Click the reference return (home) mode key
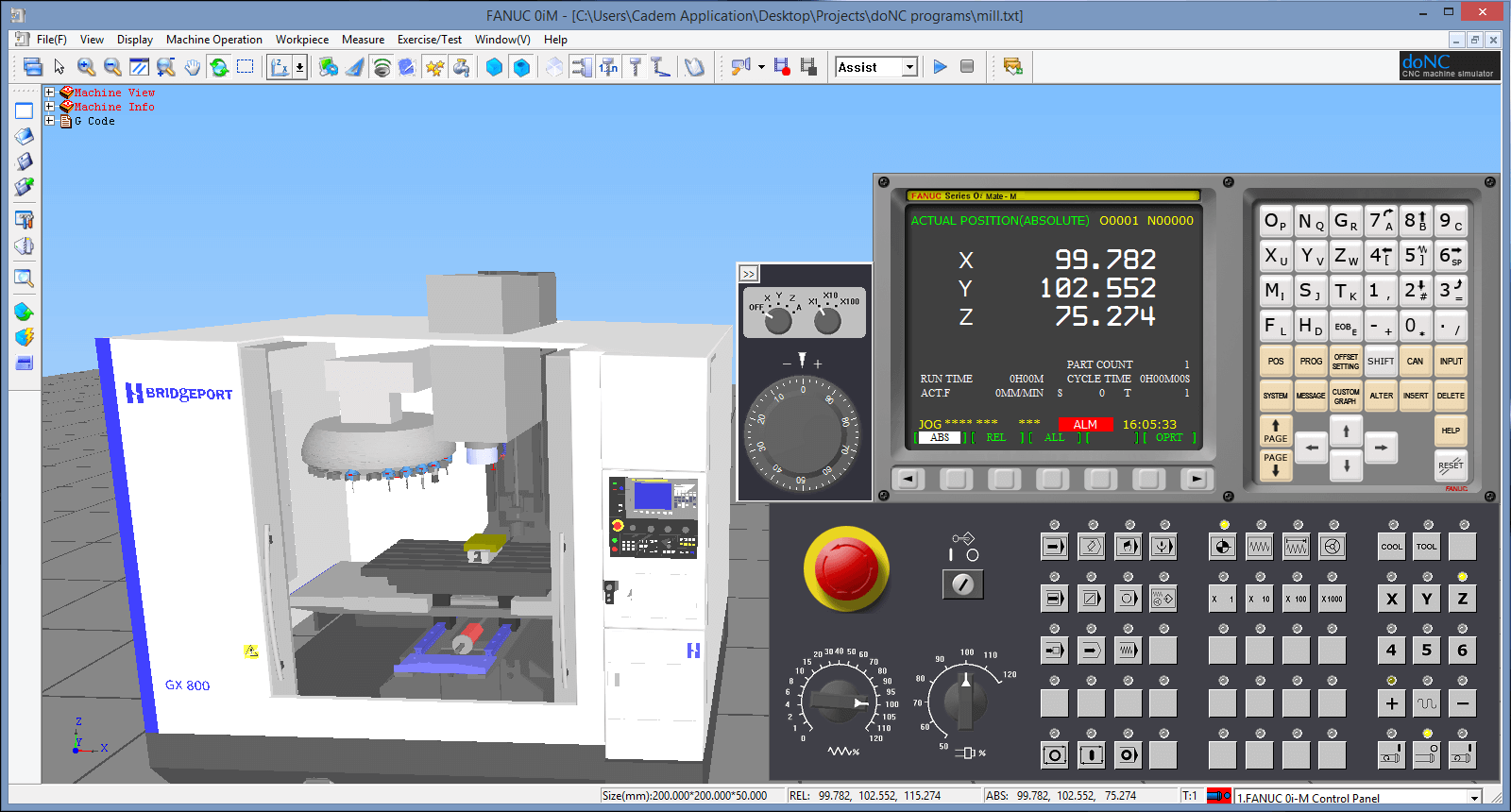Image resolution: width=1511 pixels, height=812 pixels. pyautogui.click(x=1223, y=546)
